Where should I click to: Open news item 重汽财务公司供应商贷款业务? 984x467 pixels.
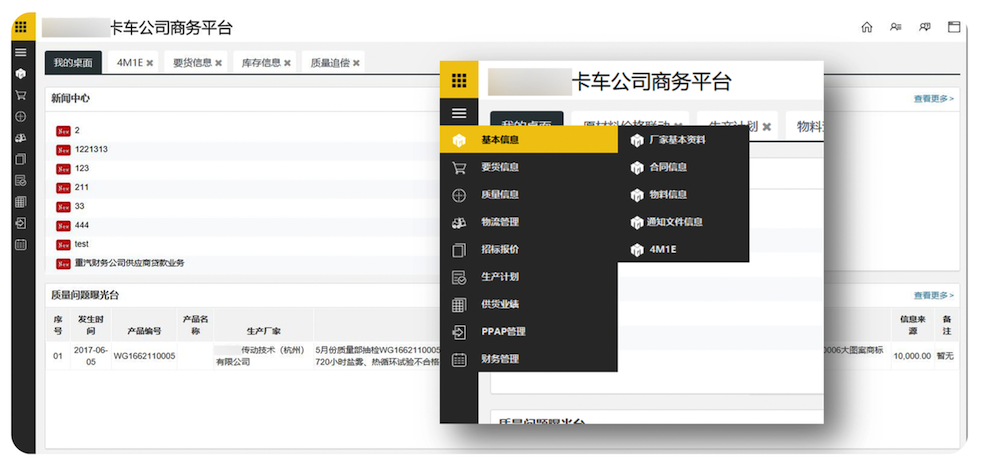point(129,263)
